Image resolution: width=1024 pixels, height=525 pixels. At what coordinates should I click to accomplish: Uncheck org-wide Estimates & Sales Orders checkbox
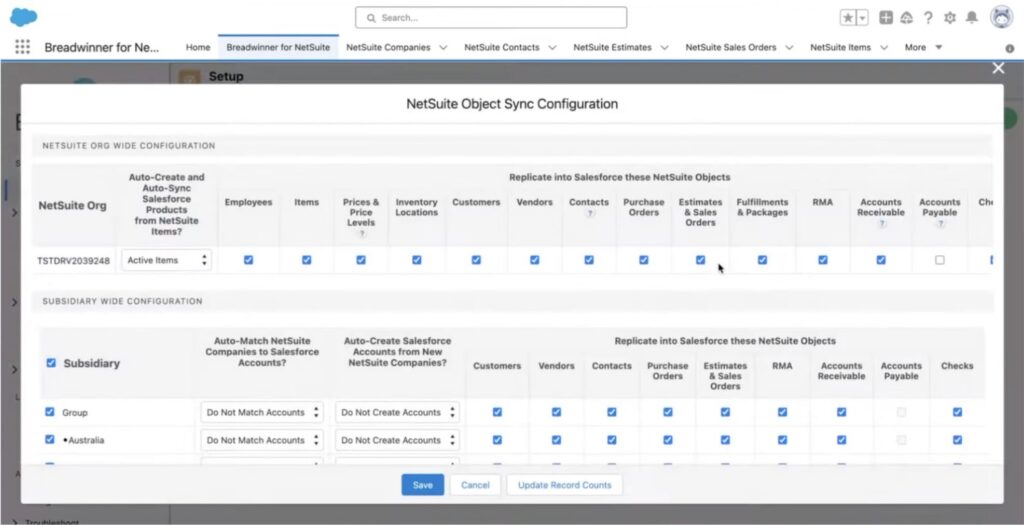point(701,260)
